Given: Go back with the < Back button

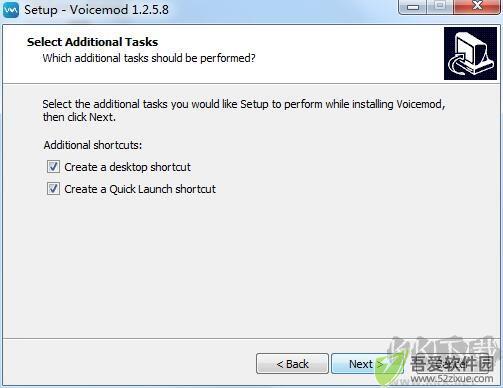Looking at the screenshot, I should click(x=292, y=364).
